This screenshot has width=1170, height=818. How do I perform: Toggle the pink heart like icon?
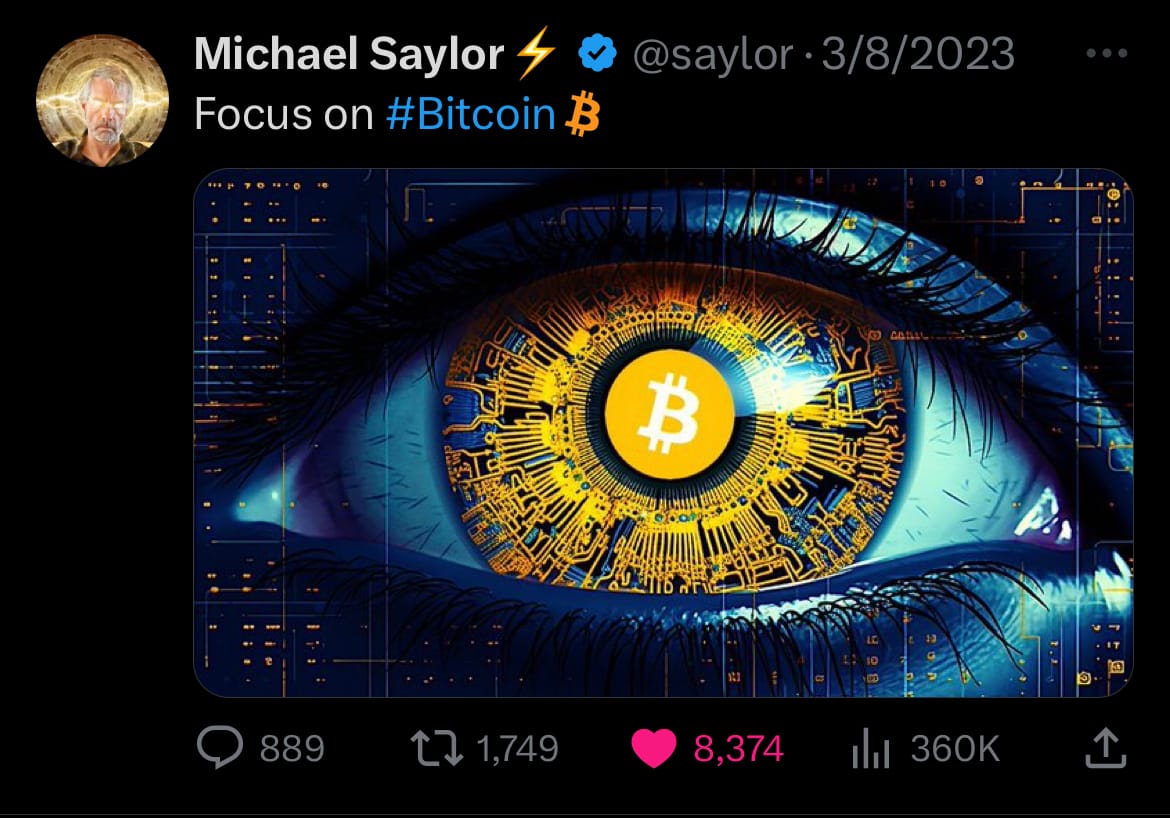(654, 749)
